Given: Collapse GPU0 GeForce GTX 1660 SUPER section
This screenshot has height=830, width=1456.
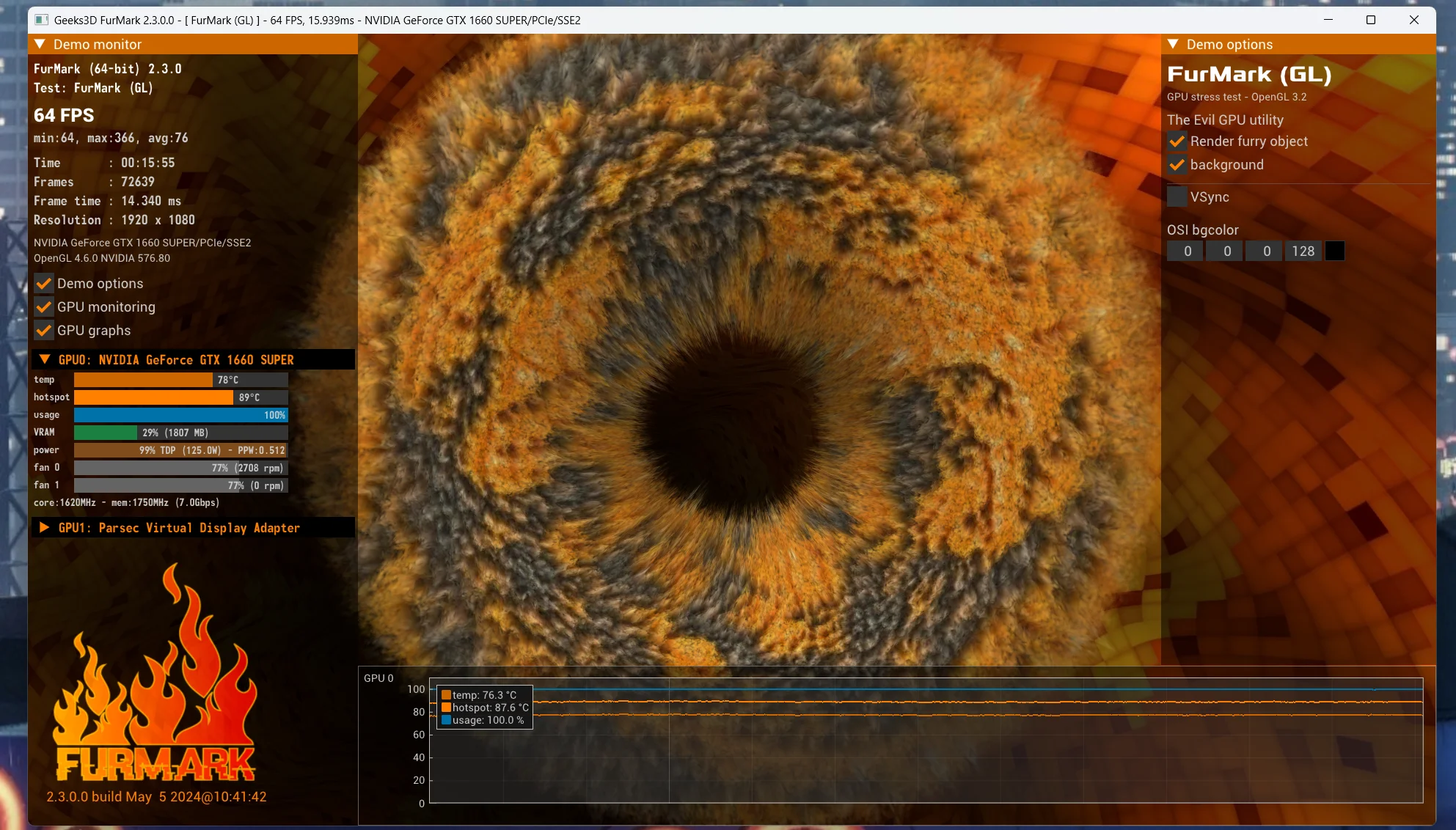Looking at the screenshot, I should pyautogui.click(x=45, y=359).
